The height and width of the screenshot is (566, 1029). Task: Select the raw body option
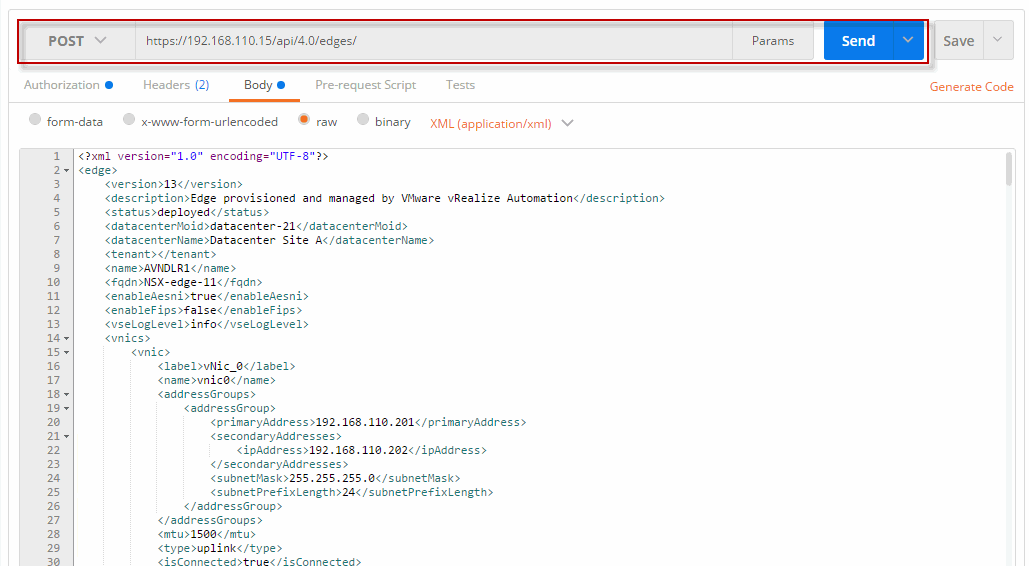(x=304, y=121)
